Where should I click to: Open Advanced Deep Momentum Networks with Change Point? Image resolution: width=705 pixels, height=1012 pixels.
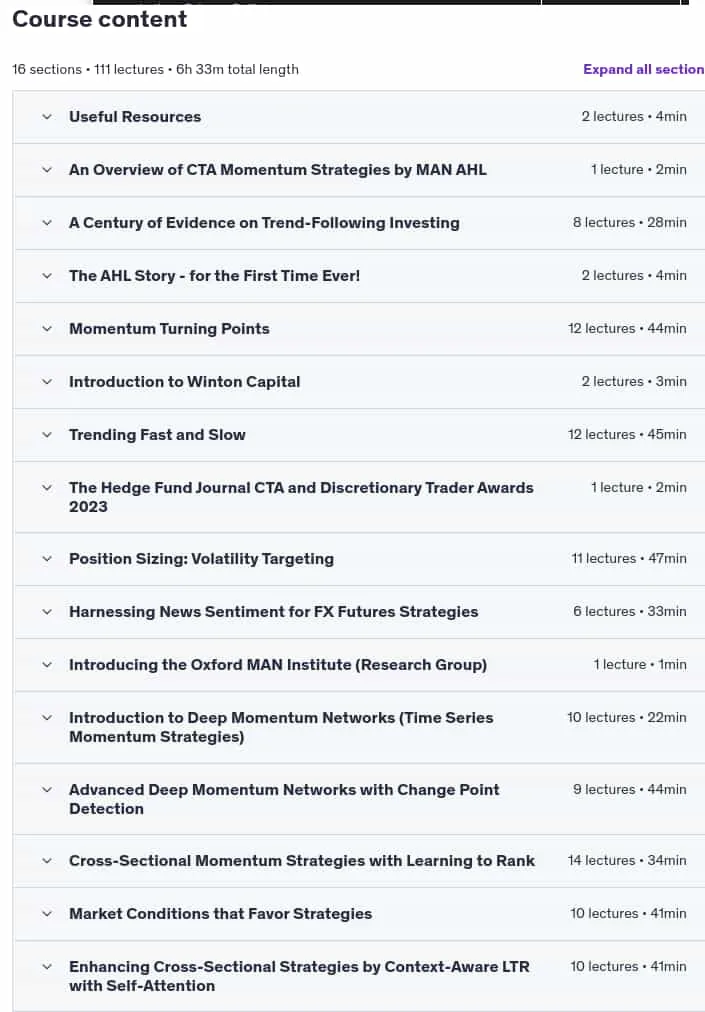pos(284,799)
